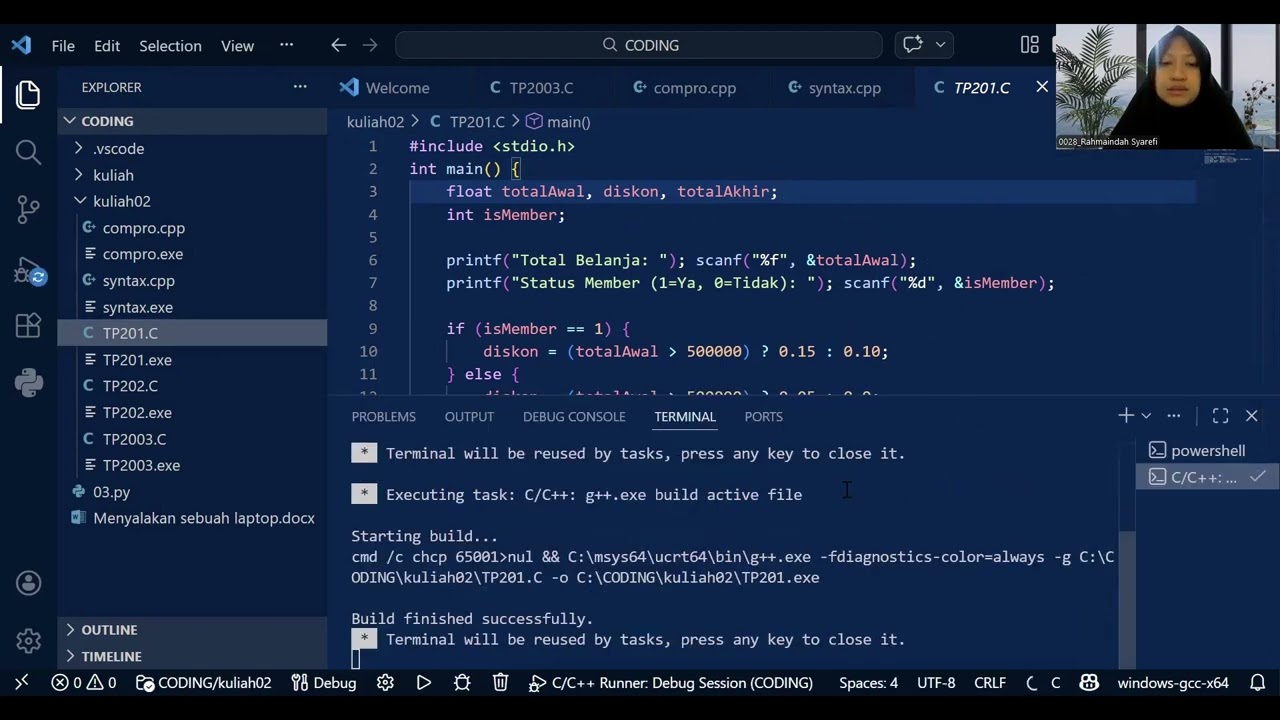Screen dimensions: 1280x720
Task: Open the Python activity bar icon
Action: [x=28, y=382]
